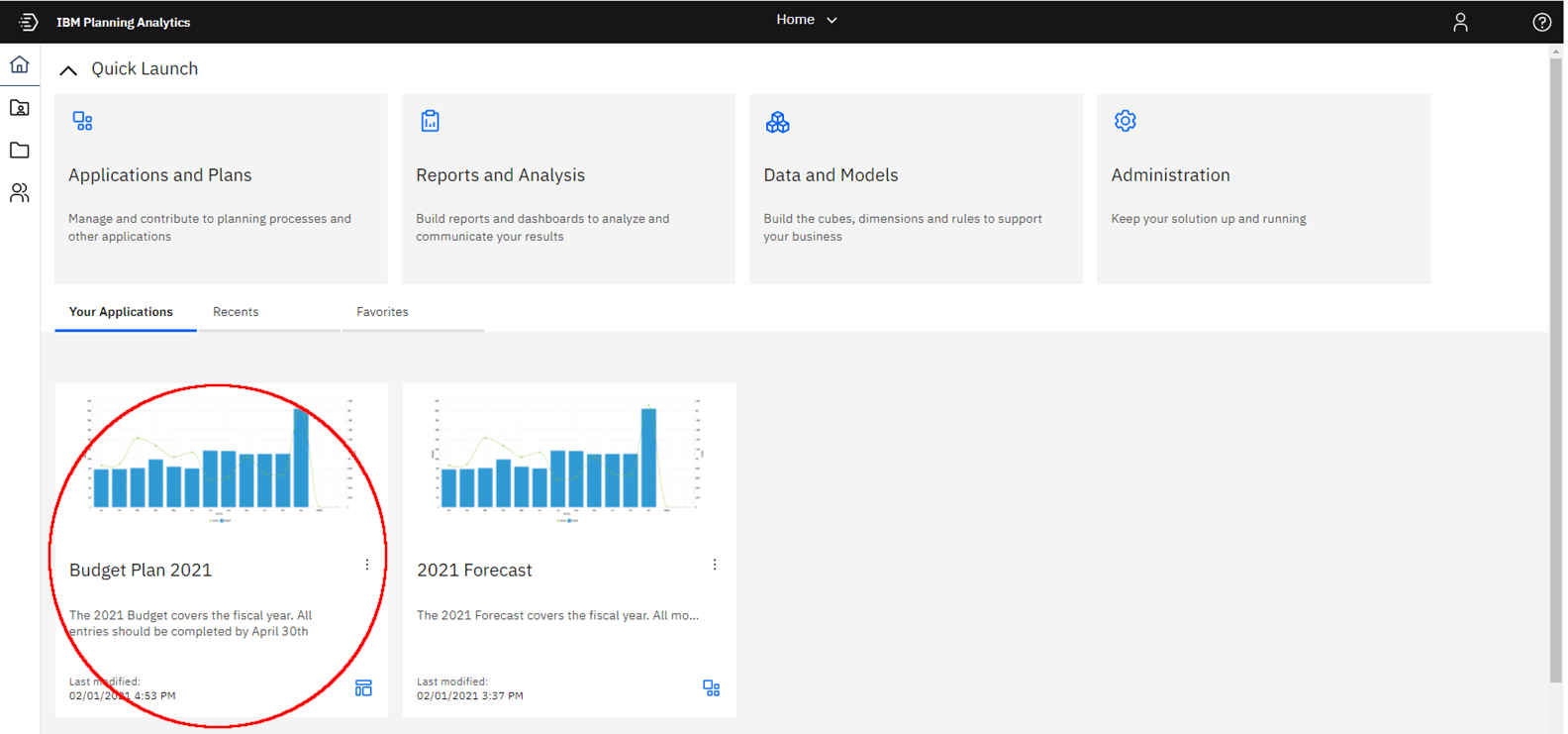
Task: Open the Budget Plan 2021 title
Action: [141, 570]
